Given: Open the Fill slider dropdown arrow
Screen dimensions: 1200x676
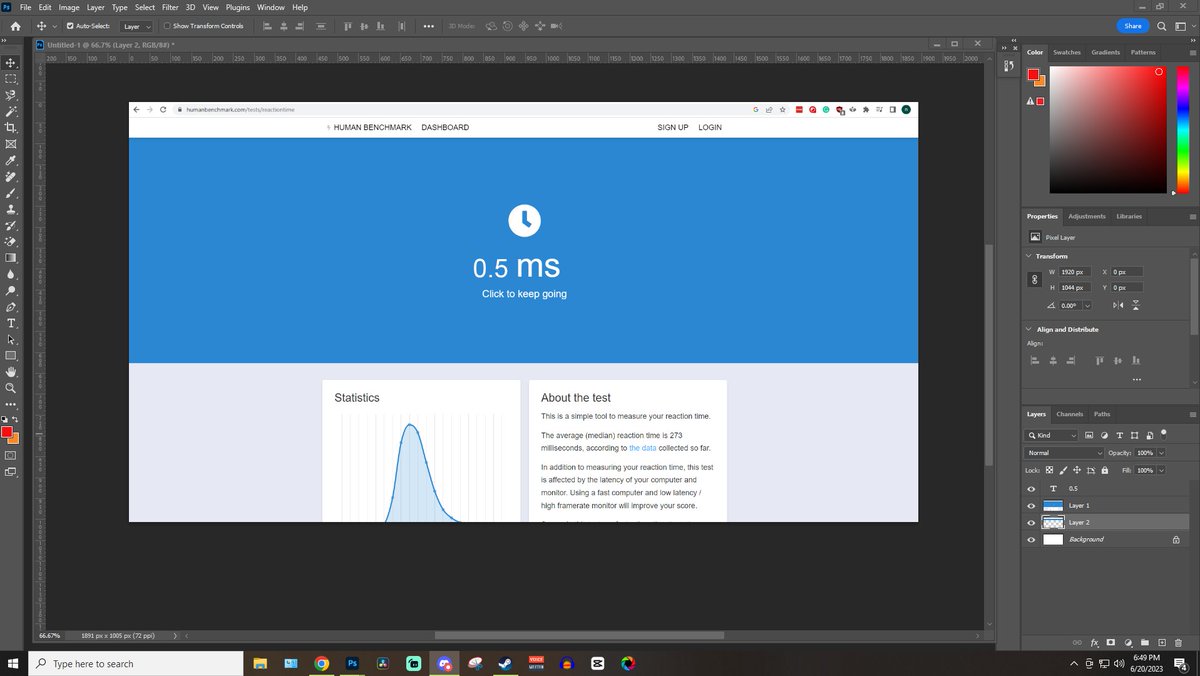Looking at the screenshot, I should (x=1159, y=470).
